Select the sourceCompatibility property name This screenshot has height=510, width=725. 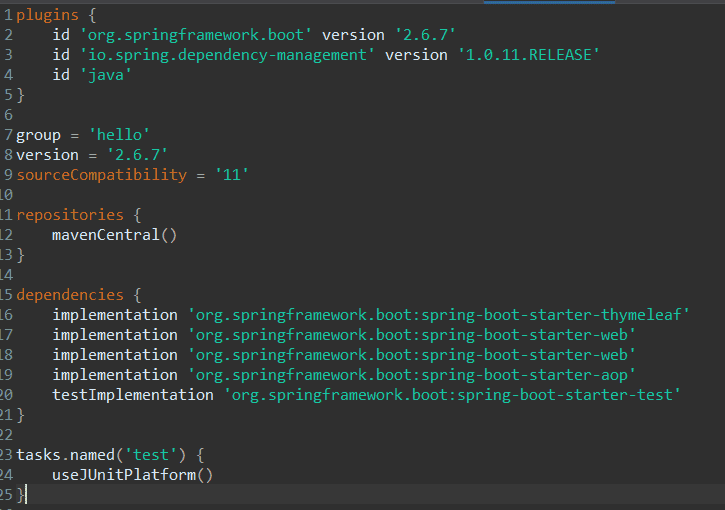tap(102, 175)
